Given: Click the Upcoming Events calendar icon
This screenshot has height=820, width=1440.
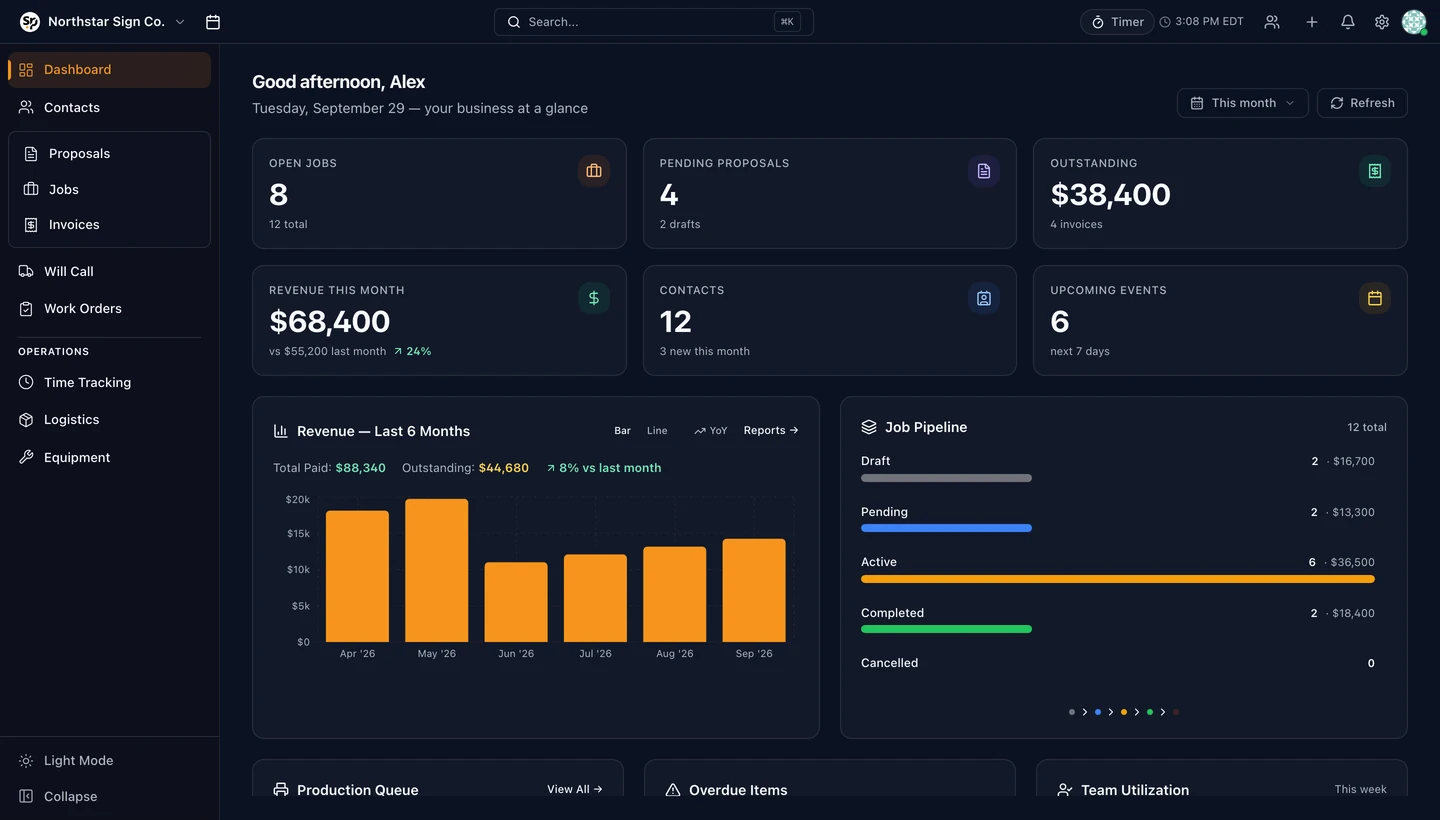Looking at the screenshot, I should point(1375,298).
